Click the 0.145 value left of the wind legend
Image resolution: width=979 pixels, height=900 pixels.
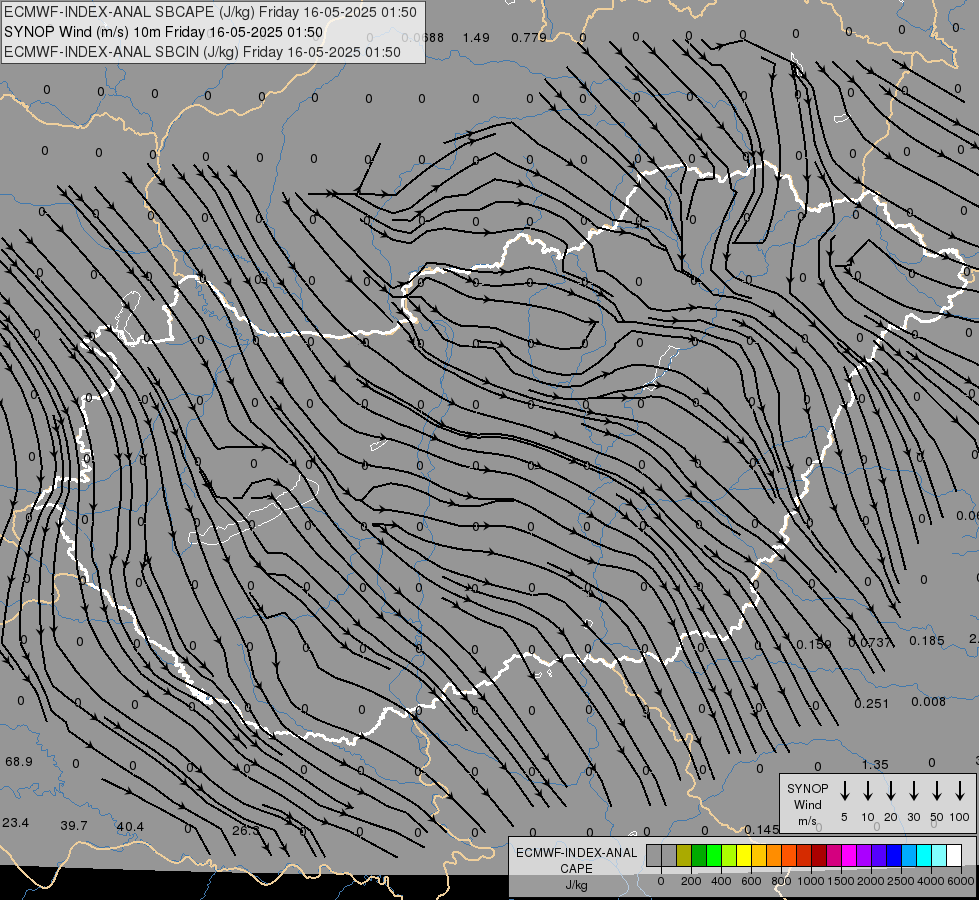click(762, 829)
